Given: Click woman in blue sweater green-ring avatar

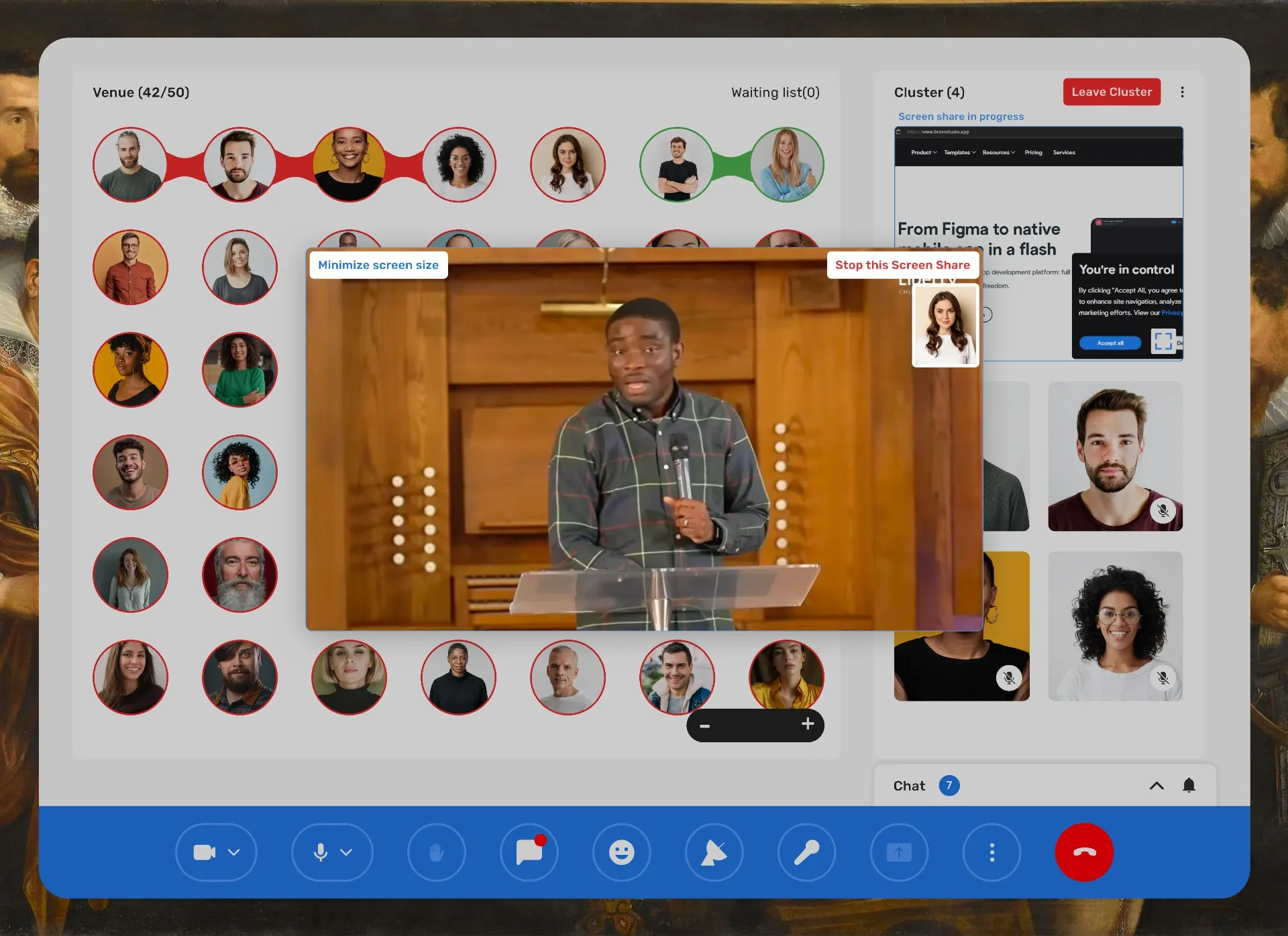Looking at the screenshot, I should click(786, 164).
